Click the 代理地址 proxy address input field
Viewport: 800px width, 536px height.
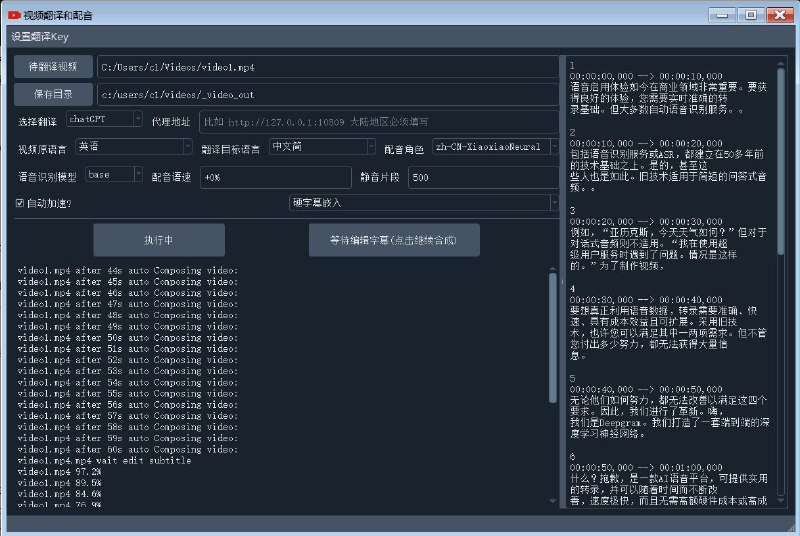(379, 122)
